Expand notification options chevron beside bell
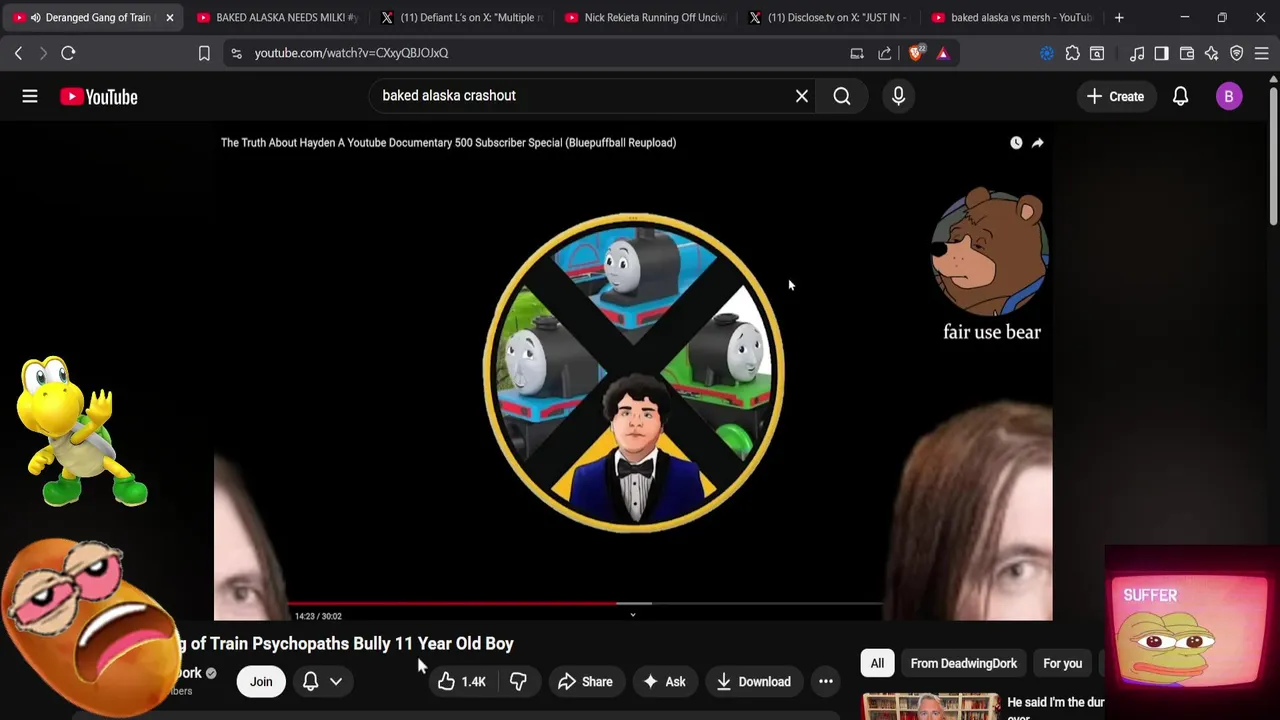The image size is (1280, 720). point(336,682)
